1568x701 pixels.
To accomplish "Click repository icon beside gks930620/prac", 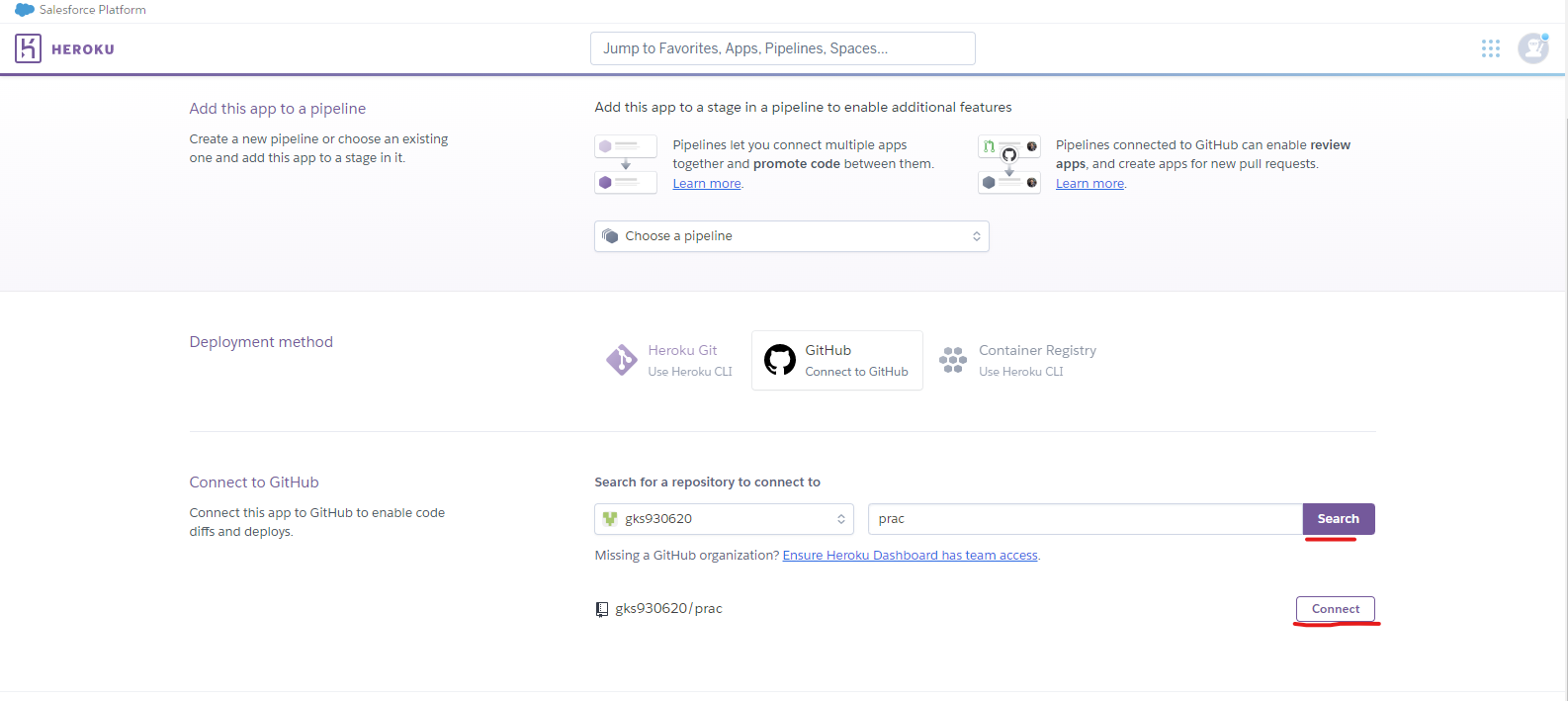I will click(x=602, y=609).
